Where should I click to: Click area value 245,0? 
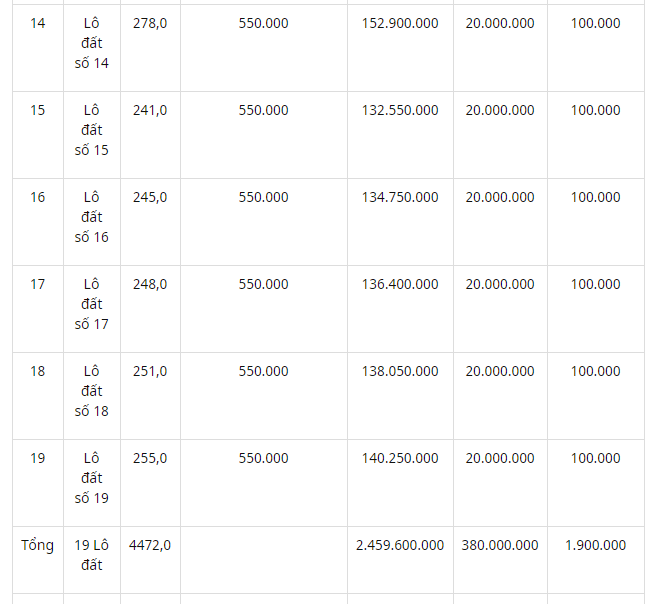tap(150, 197)
